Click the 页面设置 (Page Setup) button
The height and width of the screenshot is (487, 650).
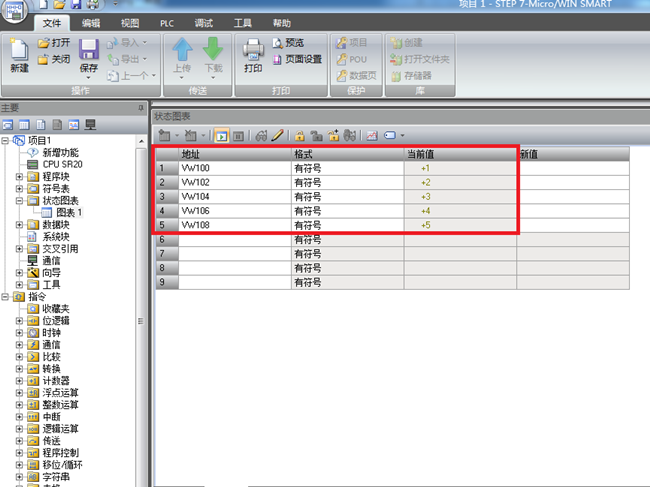pos(298,59)
